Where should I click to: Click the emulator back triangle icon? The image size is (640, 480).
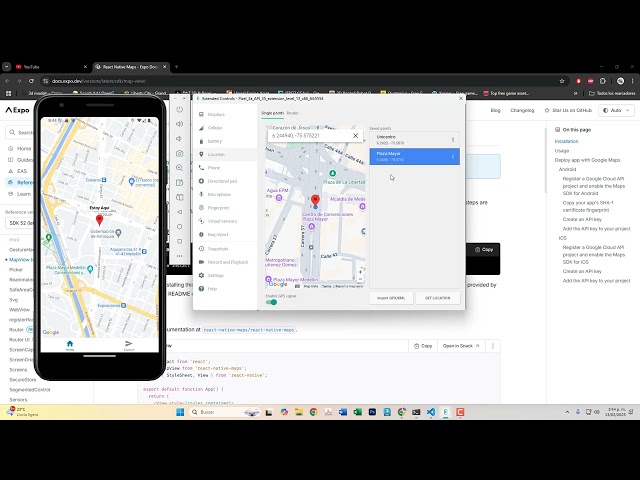click(x=180, y=212)
